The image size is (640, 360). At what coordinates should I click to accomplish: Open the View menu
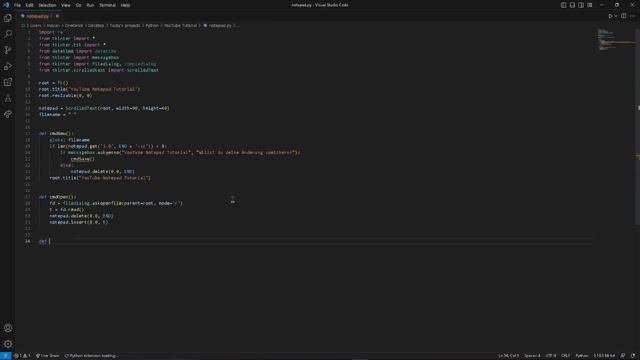66,5
